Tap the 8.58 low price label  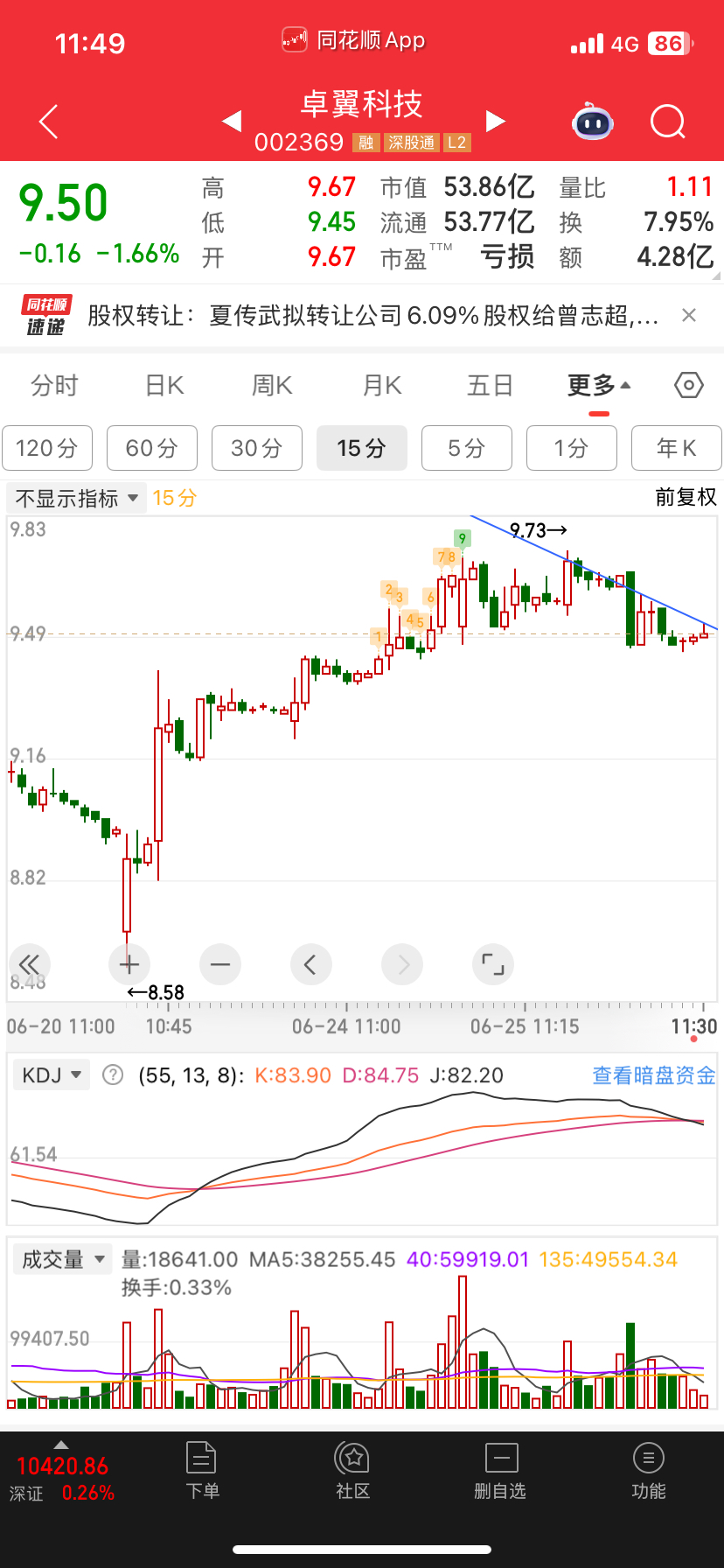click(x=157, y=992)
